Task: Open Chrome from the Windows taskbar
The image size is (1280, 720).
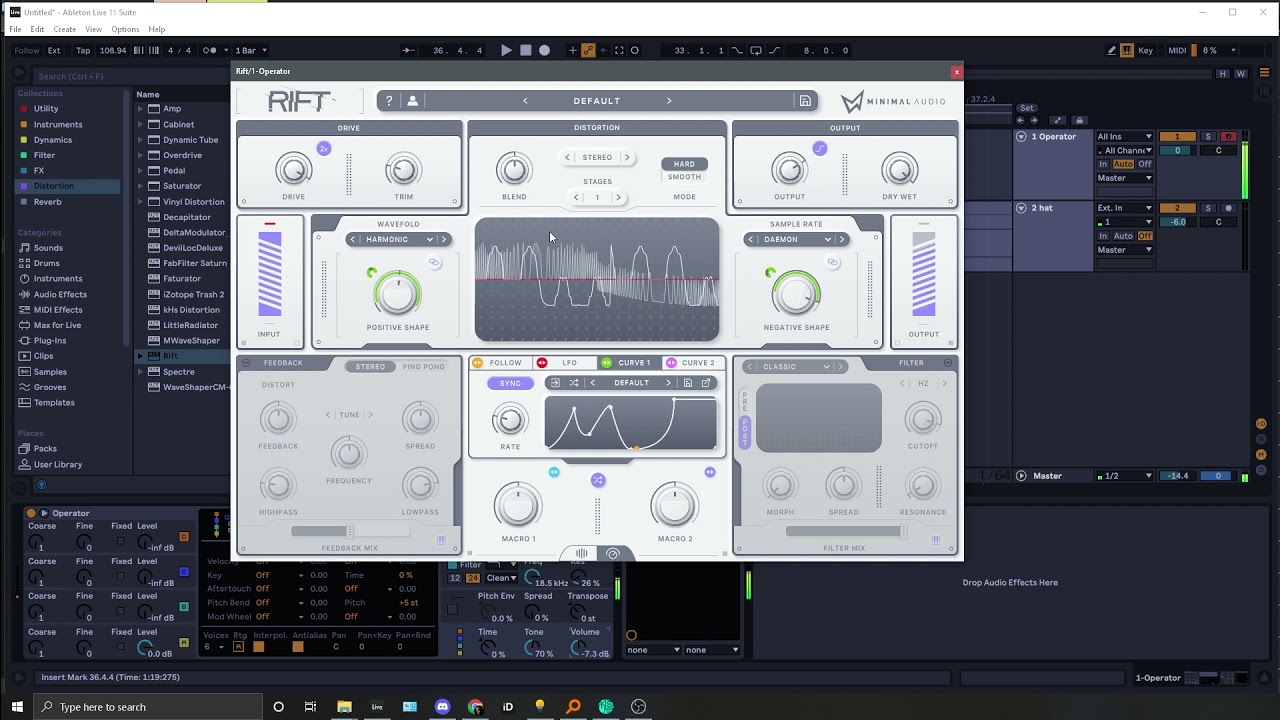Action: point(475,707)
